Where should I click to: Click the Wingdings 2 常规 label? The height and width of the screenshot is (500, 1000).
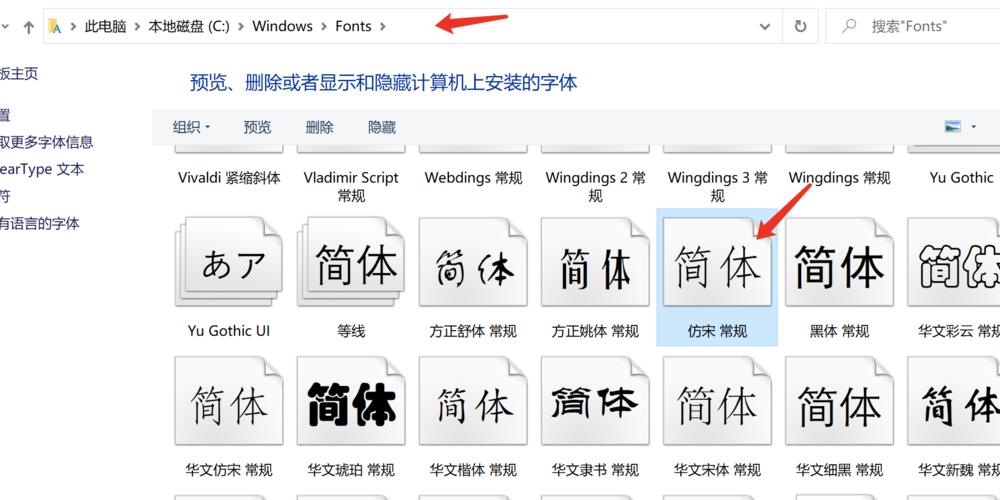595,186
